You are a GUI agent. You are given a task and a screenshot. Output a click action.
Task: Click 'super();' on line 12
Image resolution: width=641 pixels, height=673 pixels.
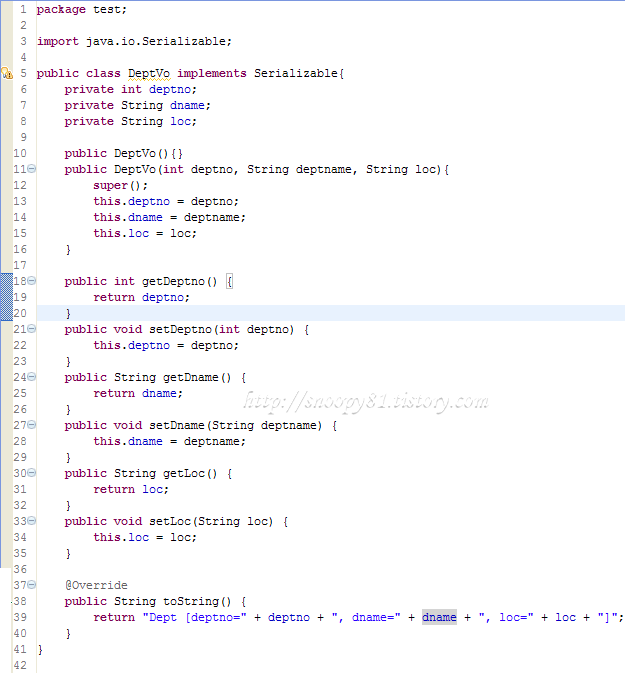tap(121, 185)
